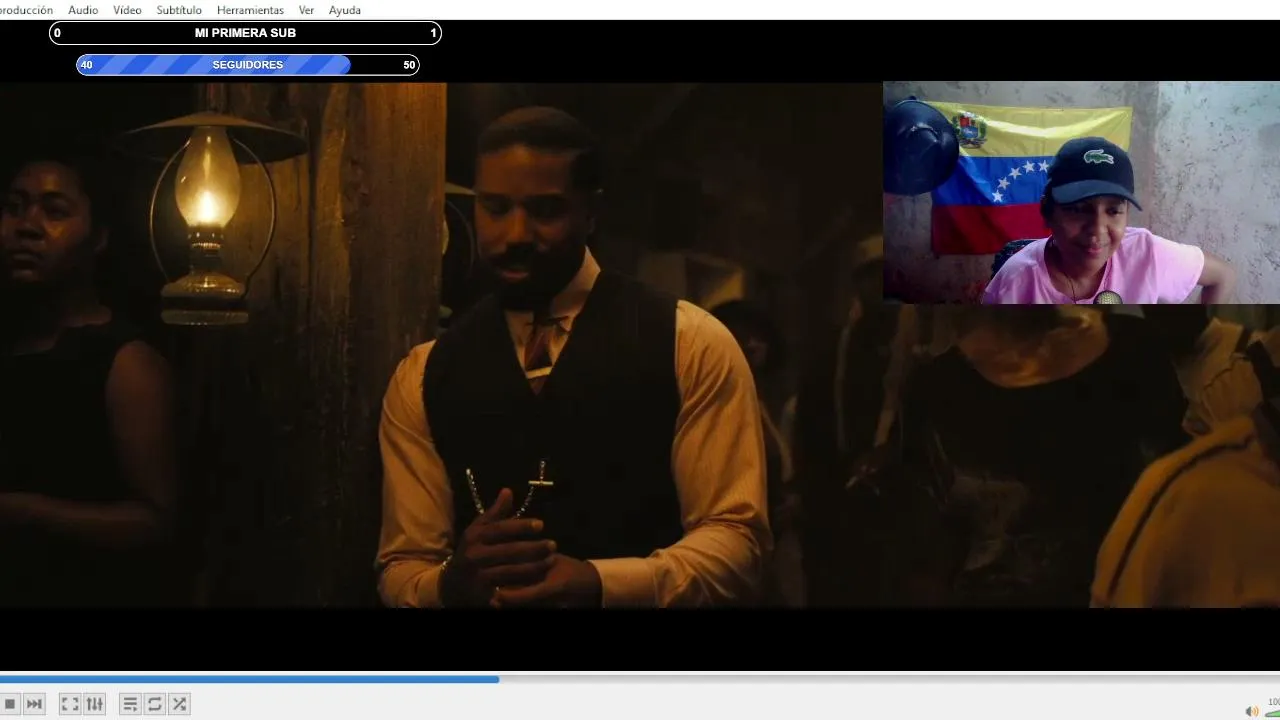Toggle loop repeat mode
1280x720 pixels.
pos(155,704)
